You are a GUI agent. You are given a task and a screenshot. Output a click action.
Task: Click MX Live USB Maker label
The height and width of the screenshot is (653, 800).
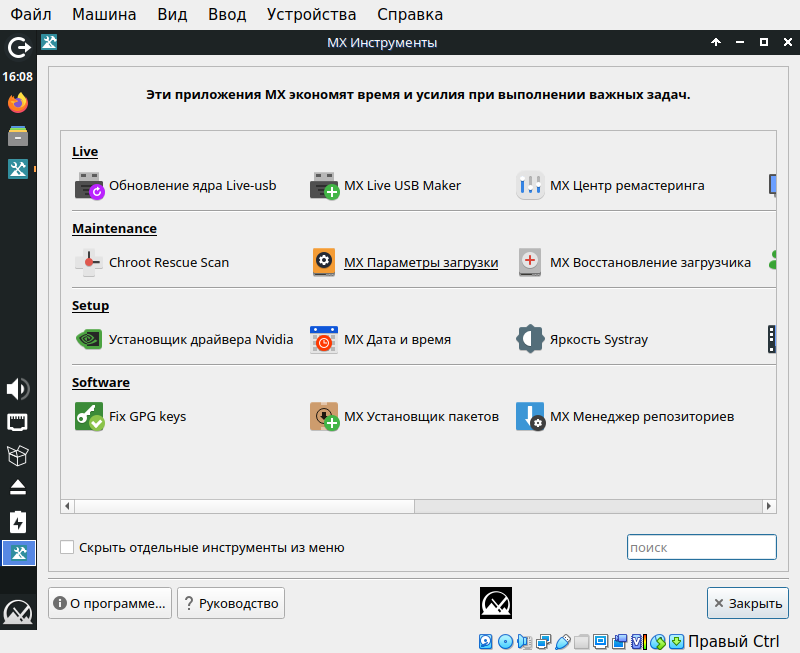[402, 186]
